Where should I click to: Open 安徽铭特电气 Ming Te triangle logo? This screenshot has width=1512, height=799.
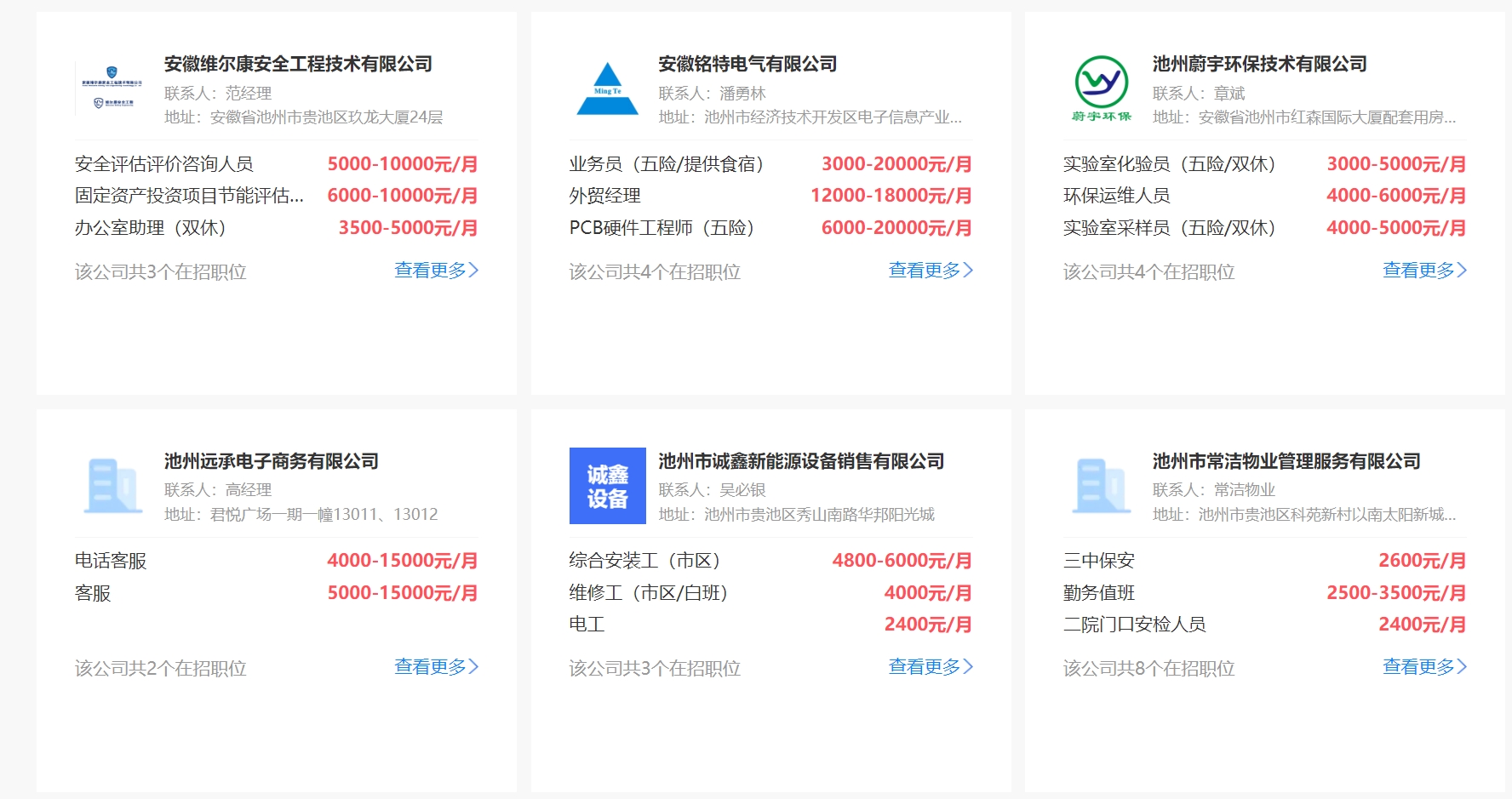click(x=607, y=88)
